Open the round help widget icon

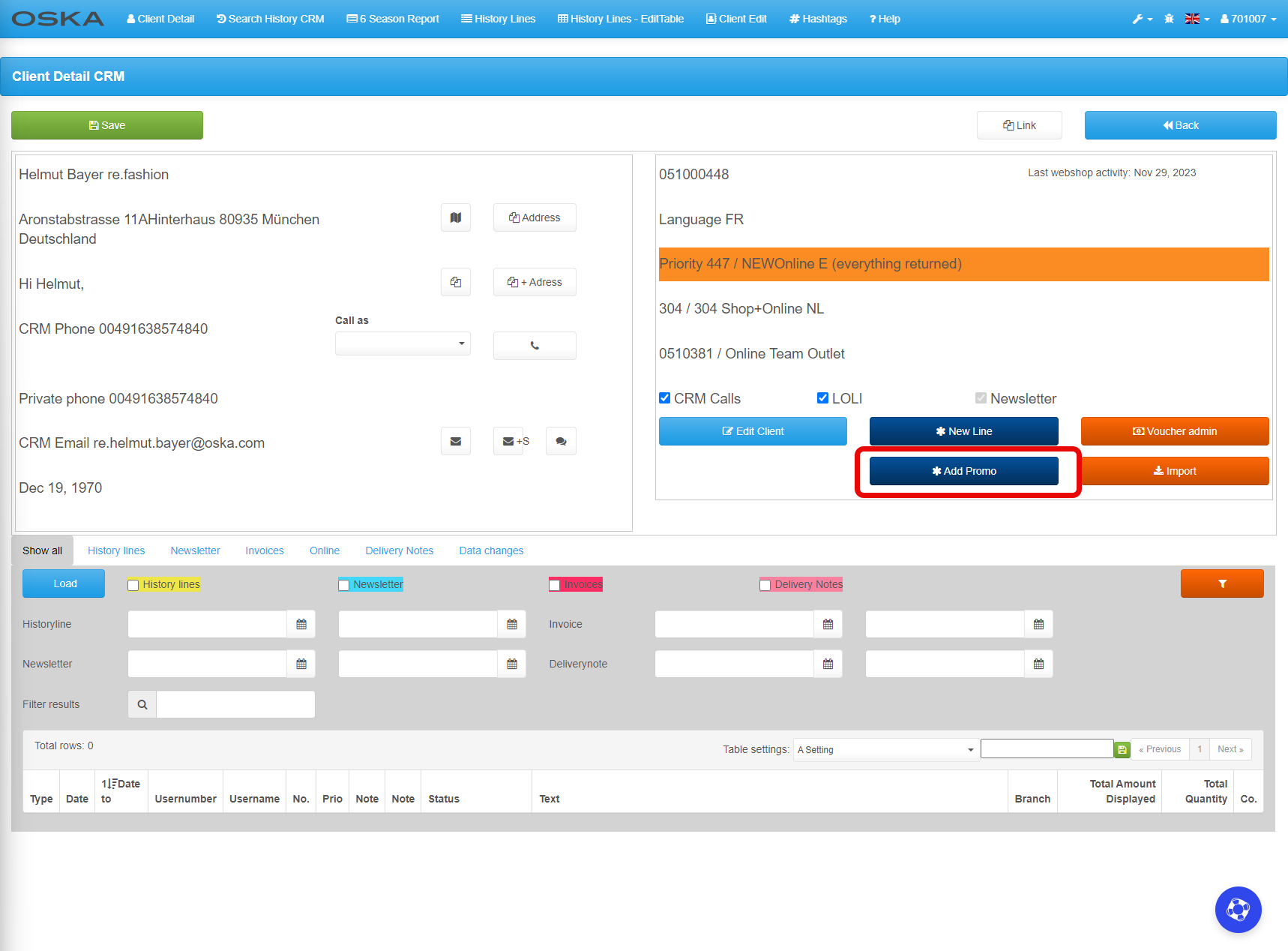(1238, 910)
